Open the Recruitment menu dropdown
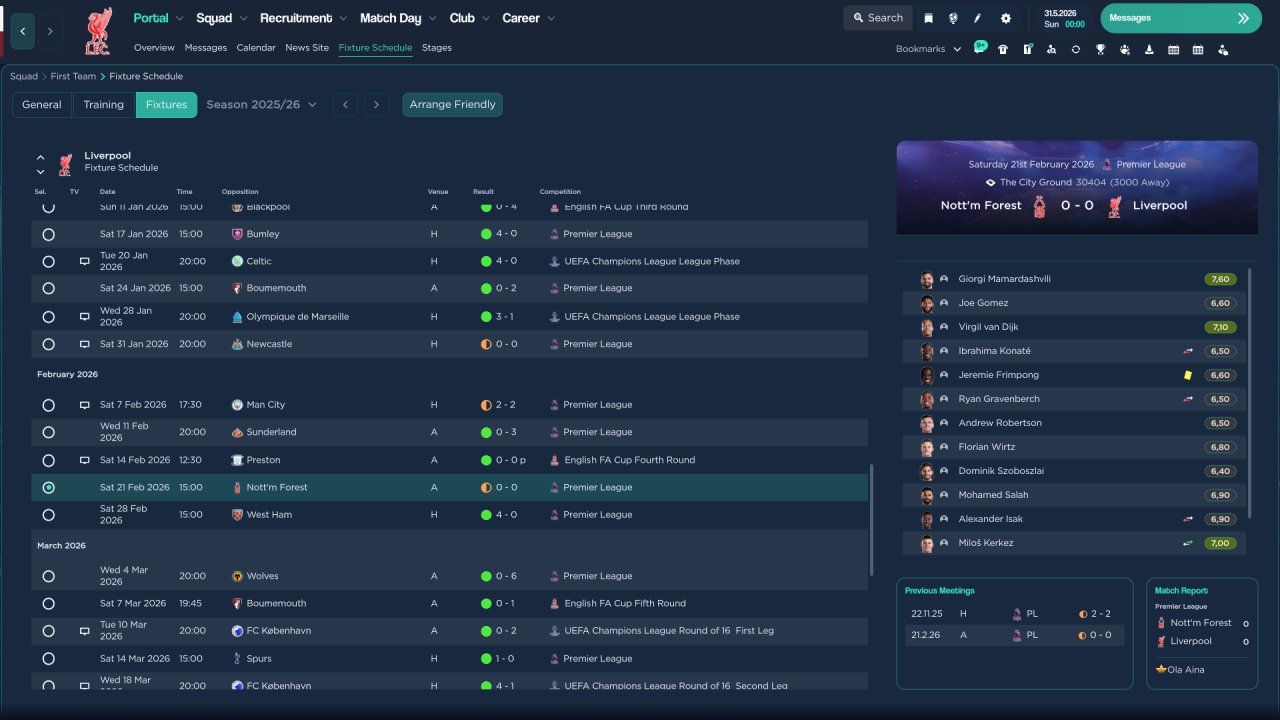 (303, 18)
